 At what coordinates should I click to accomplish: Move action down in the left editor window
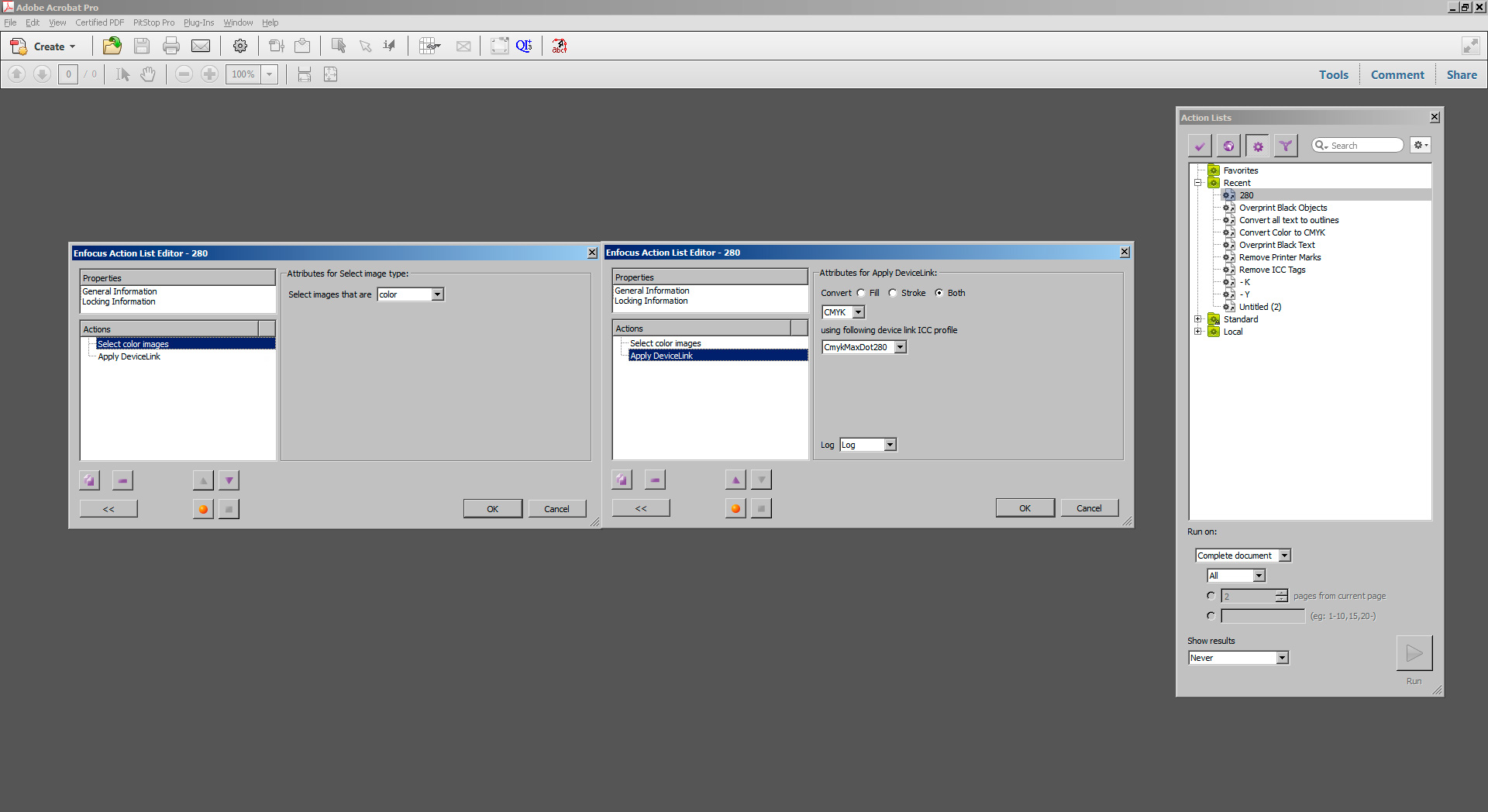tap(229, 480)
